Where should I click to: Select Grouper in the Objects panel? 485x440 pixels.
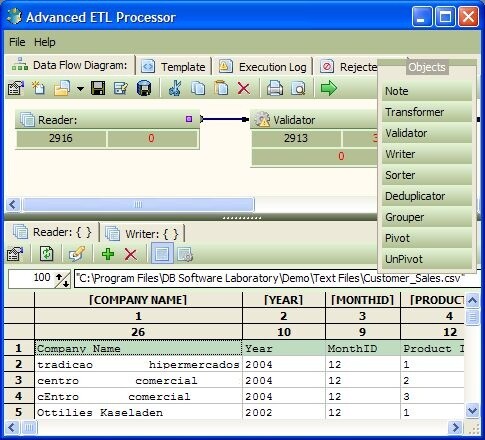click(x=427, y=217)
